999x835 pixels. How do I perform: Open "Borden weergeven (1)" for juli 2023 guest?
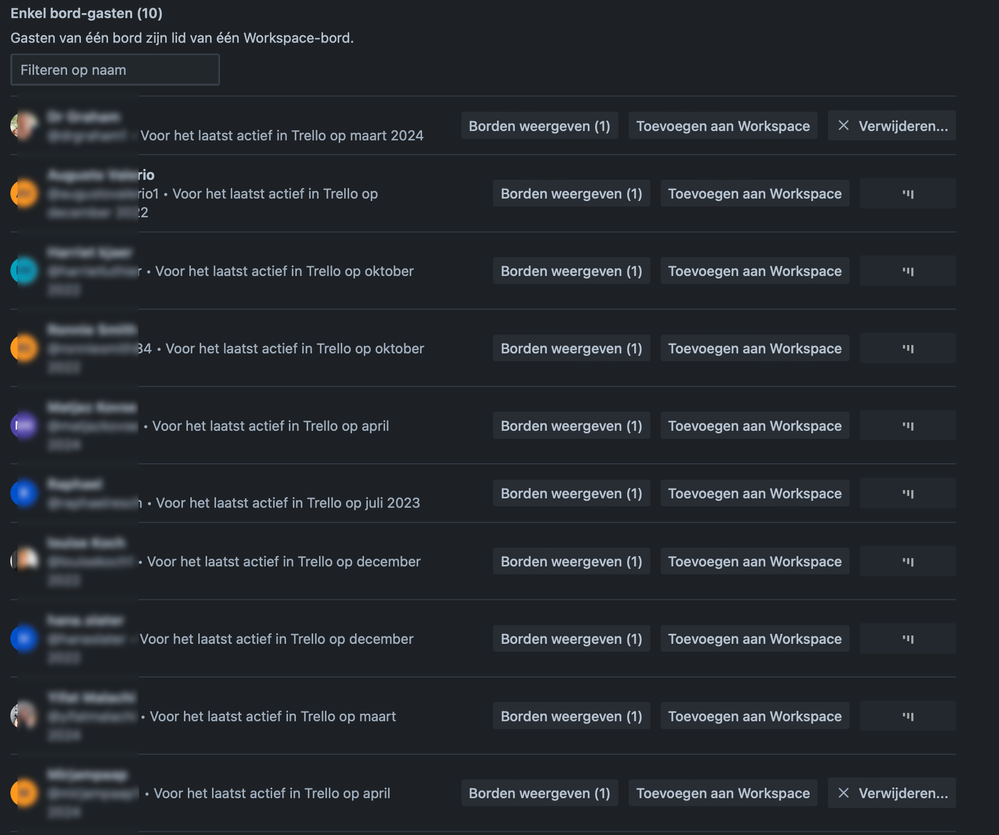[x=571, y=494]
